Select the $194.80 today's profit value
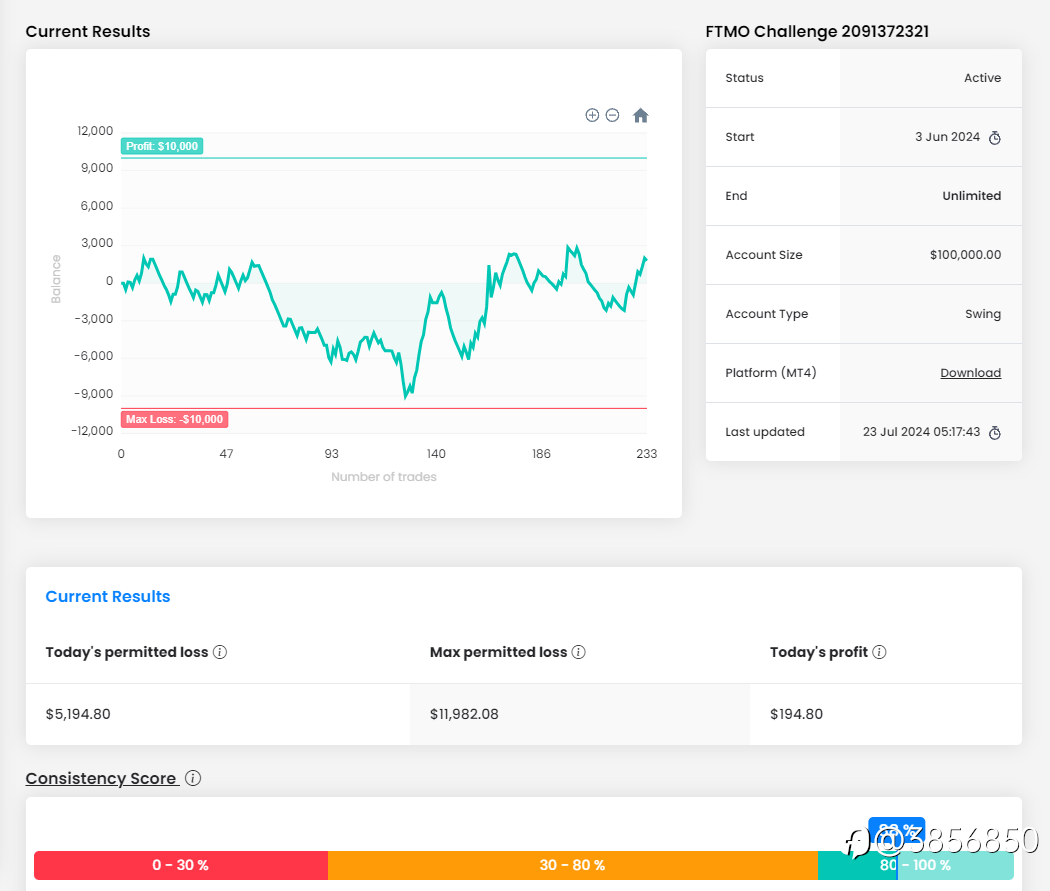The height and width of the screenshot is (891, 1050). [796, 714]
